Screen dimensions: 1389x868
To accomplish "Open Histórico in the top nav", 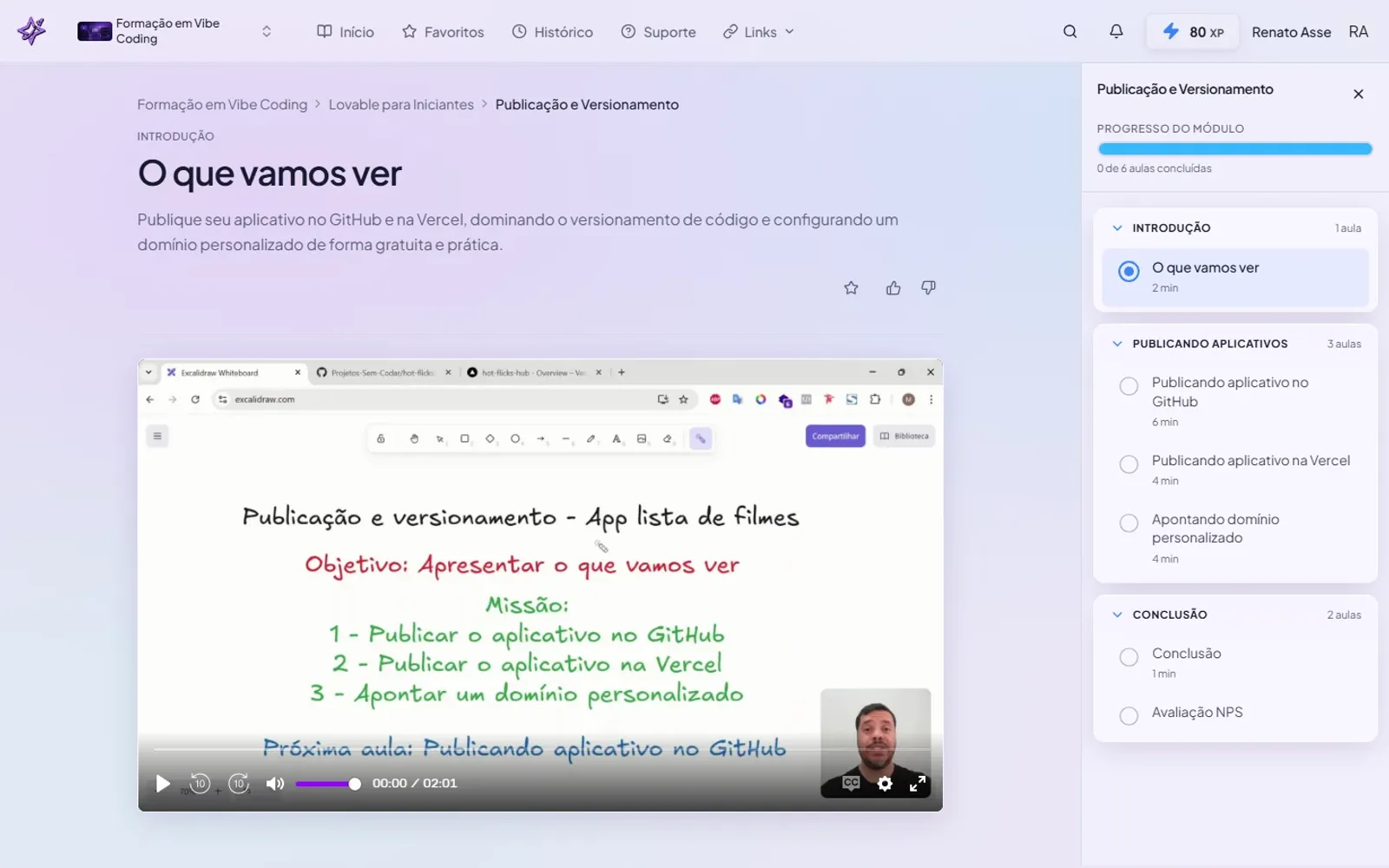I will coord(552,32).
